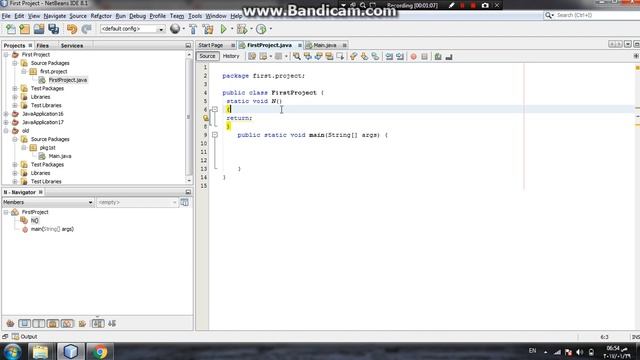
Task: Open the Tools menu
Action: coord(195,16)
